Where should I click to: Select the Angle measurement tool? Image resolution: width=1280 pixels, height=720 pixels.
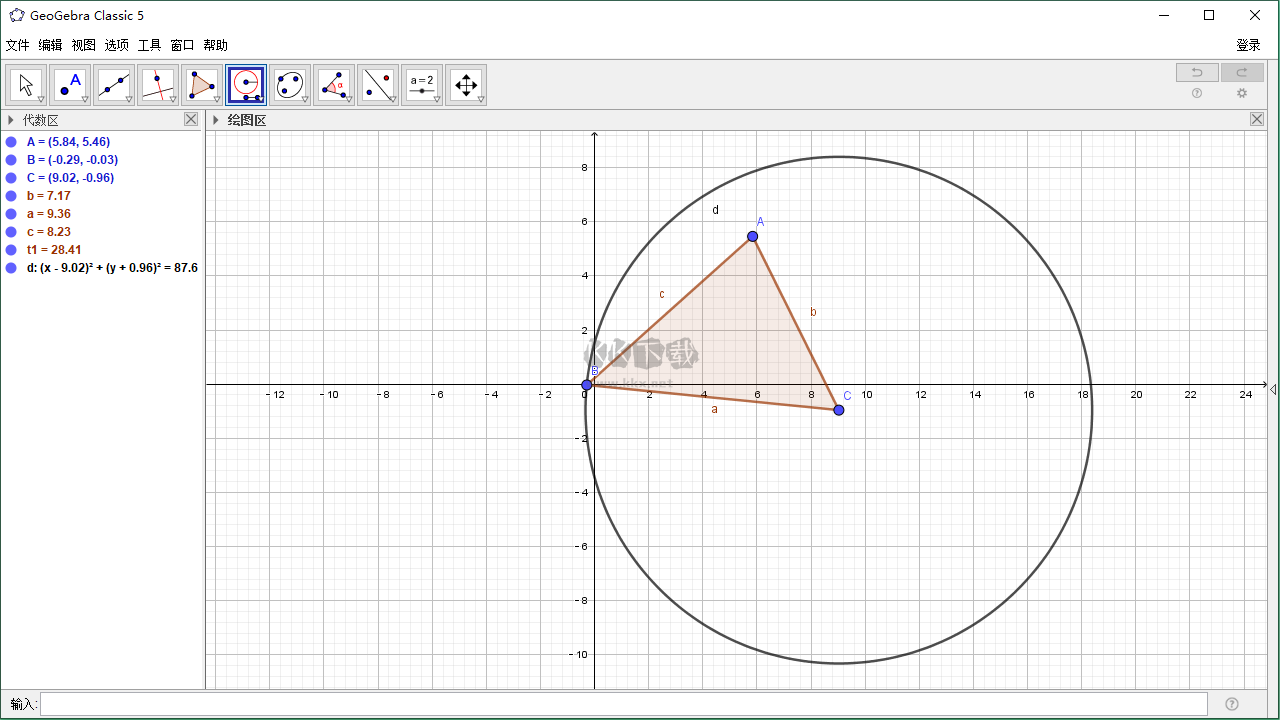click(x=334, y=84)
